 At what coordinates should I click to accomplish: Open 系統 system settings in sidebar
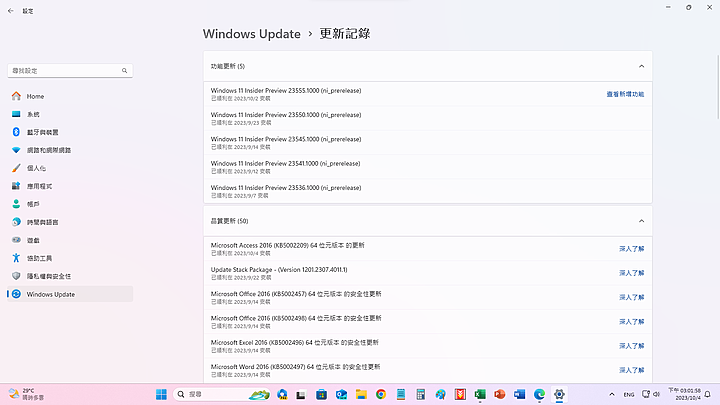(x=70, y=114)
